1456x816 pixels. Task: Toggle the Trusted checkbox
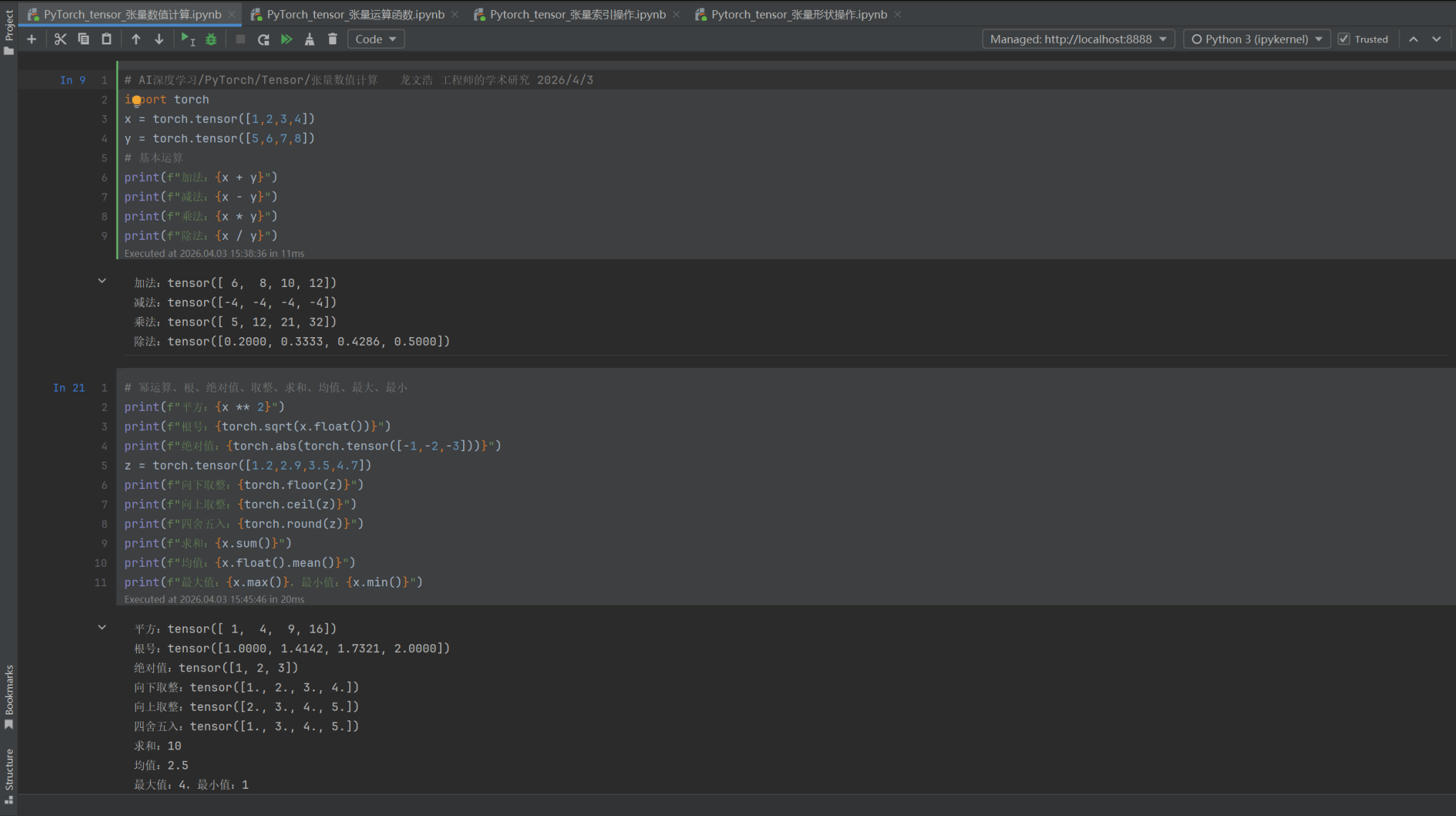pos(1344,39)
